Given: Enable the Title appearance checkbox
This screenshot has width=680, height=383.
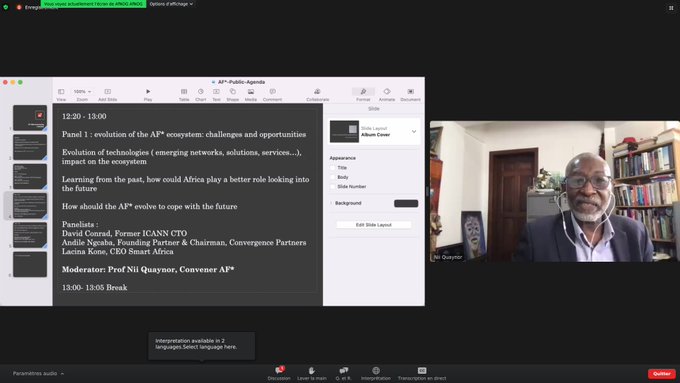Looking at the screenshot, I should tap(333, 168).
